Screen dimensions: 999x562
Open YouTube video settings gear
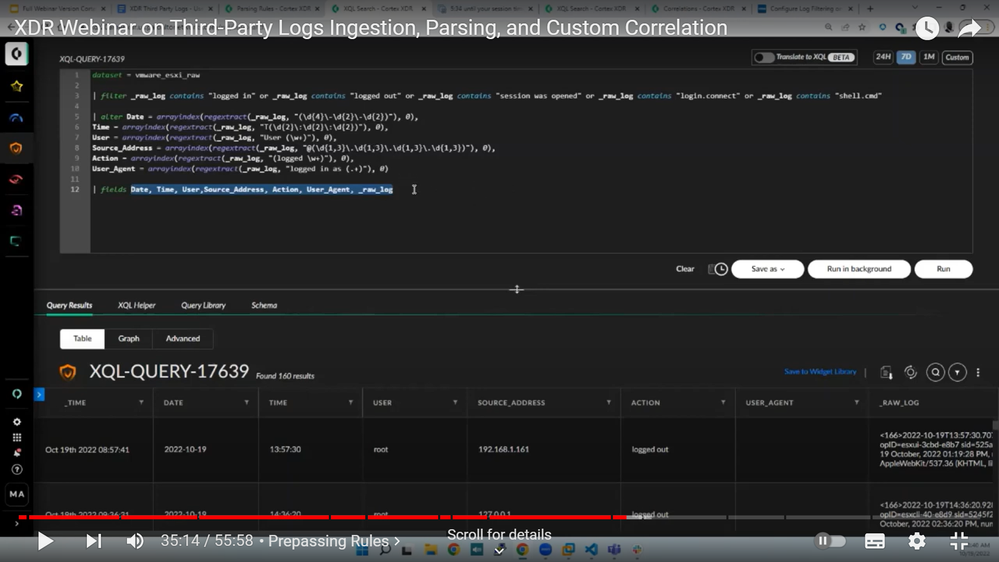(916, 541)
